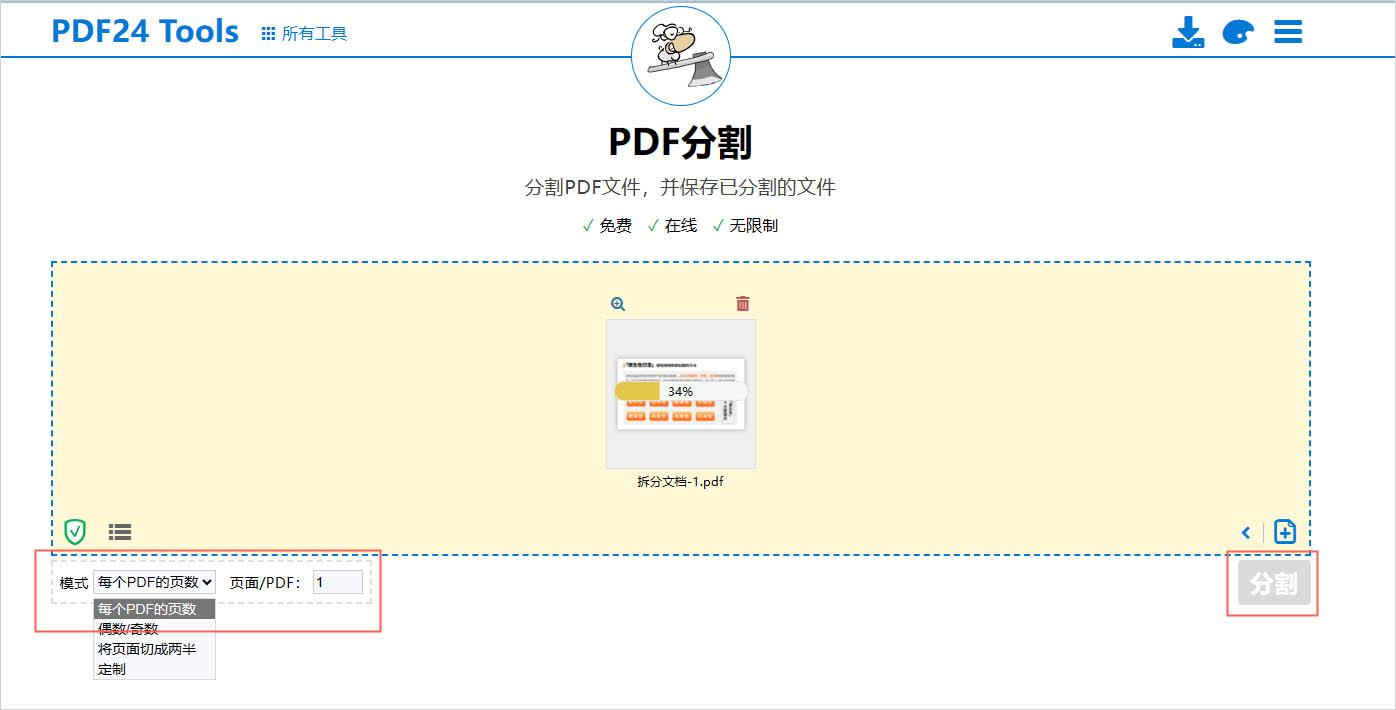Open the 模式 dropdown
The height and width of the screenshot is (710, 1396).
(x=154, y=582)
